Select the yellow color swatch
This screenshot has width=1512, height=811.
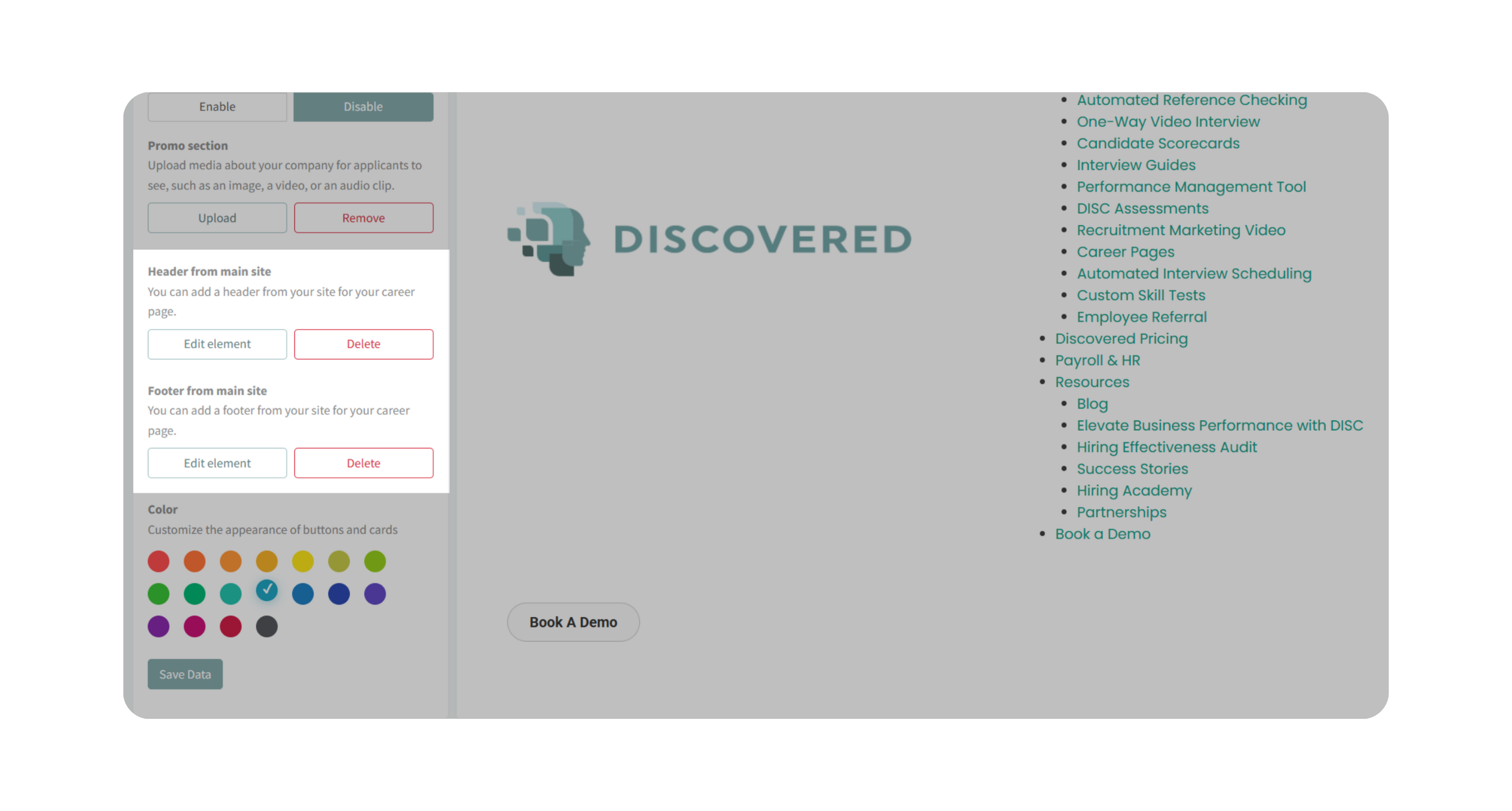(303, 561)
